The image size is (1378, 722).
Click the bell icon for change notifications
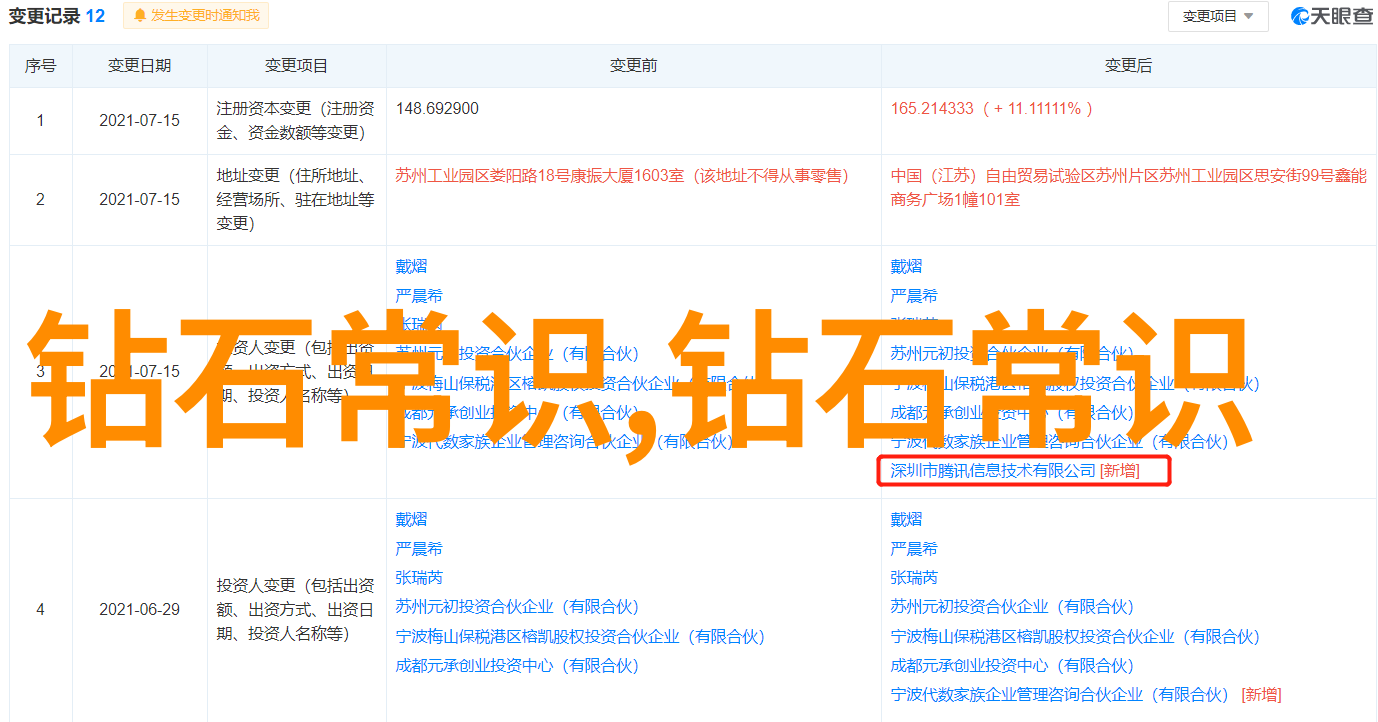[139, 16]
